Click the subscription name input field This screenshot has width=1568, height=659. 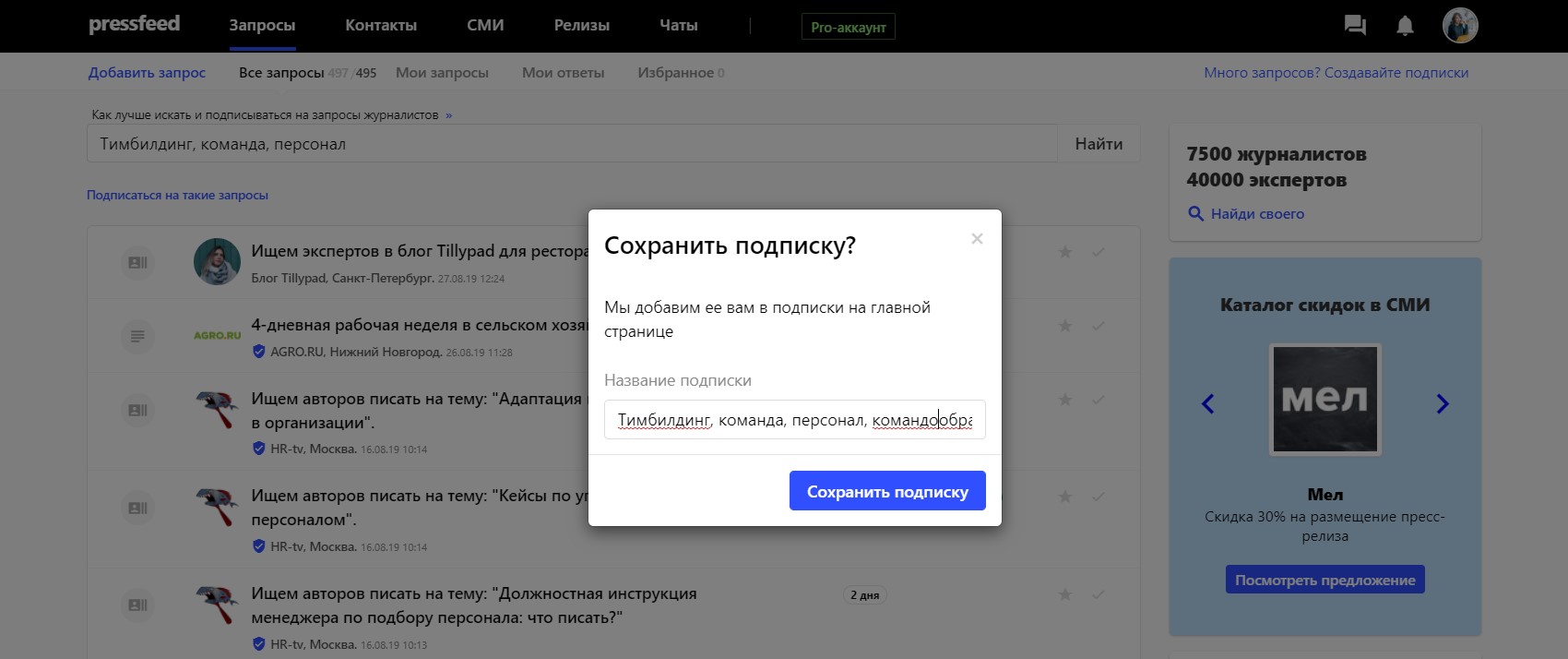coord(794,420)
